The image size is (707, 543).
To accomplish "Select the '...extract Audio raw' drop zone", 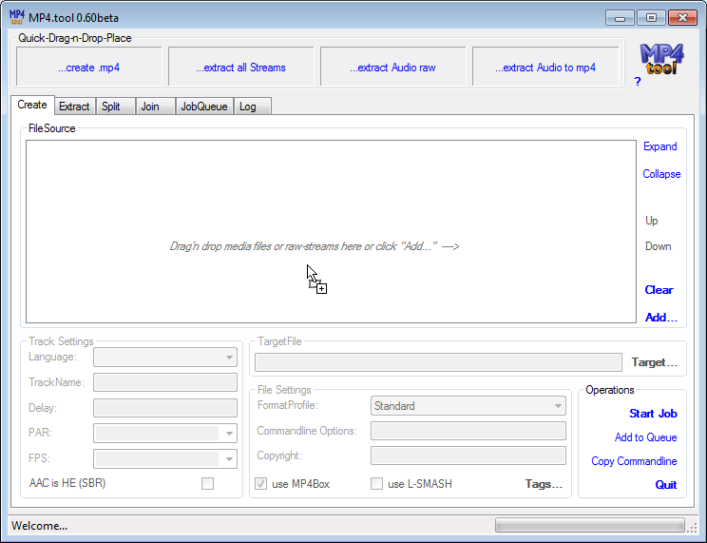I will (x=393, y=66).
